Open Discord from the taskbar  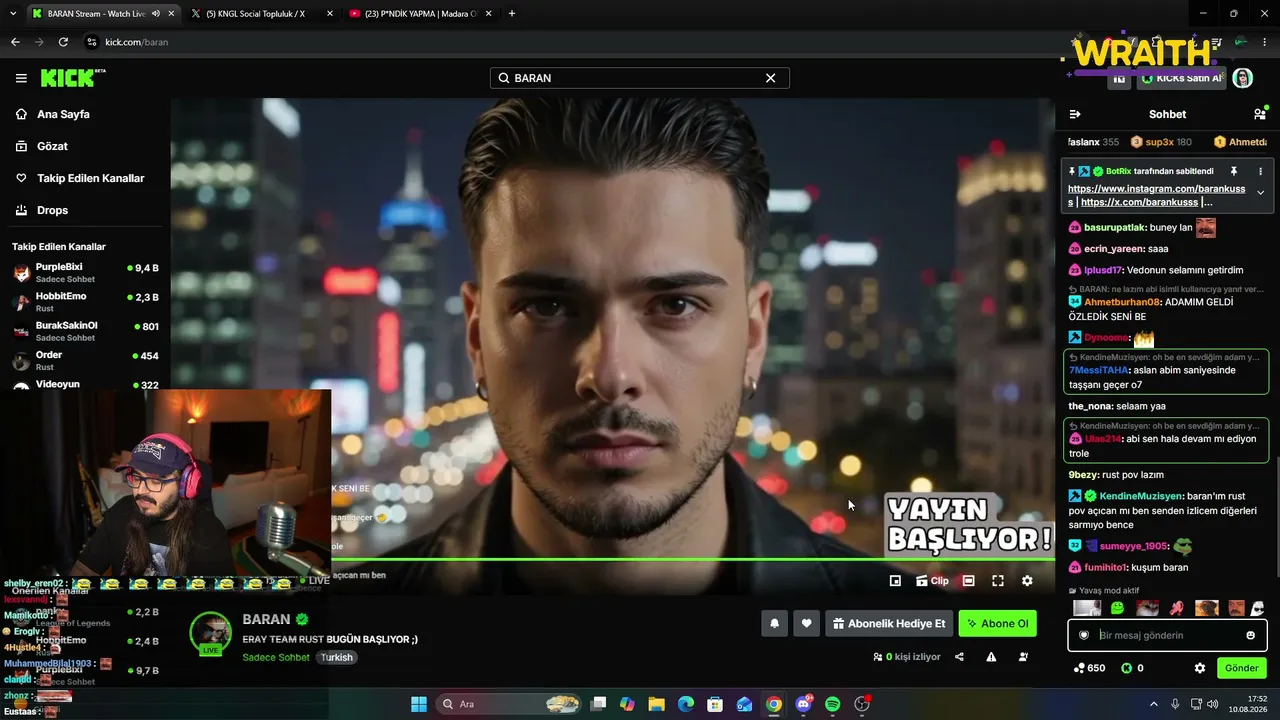click(x=803, y=704)
